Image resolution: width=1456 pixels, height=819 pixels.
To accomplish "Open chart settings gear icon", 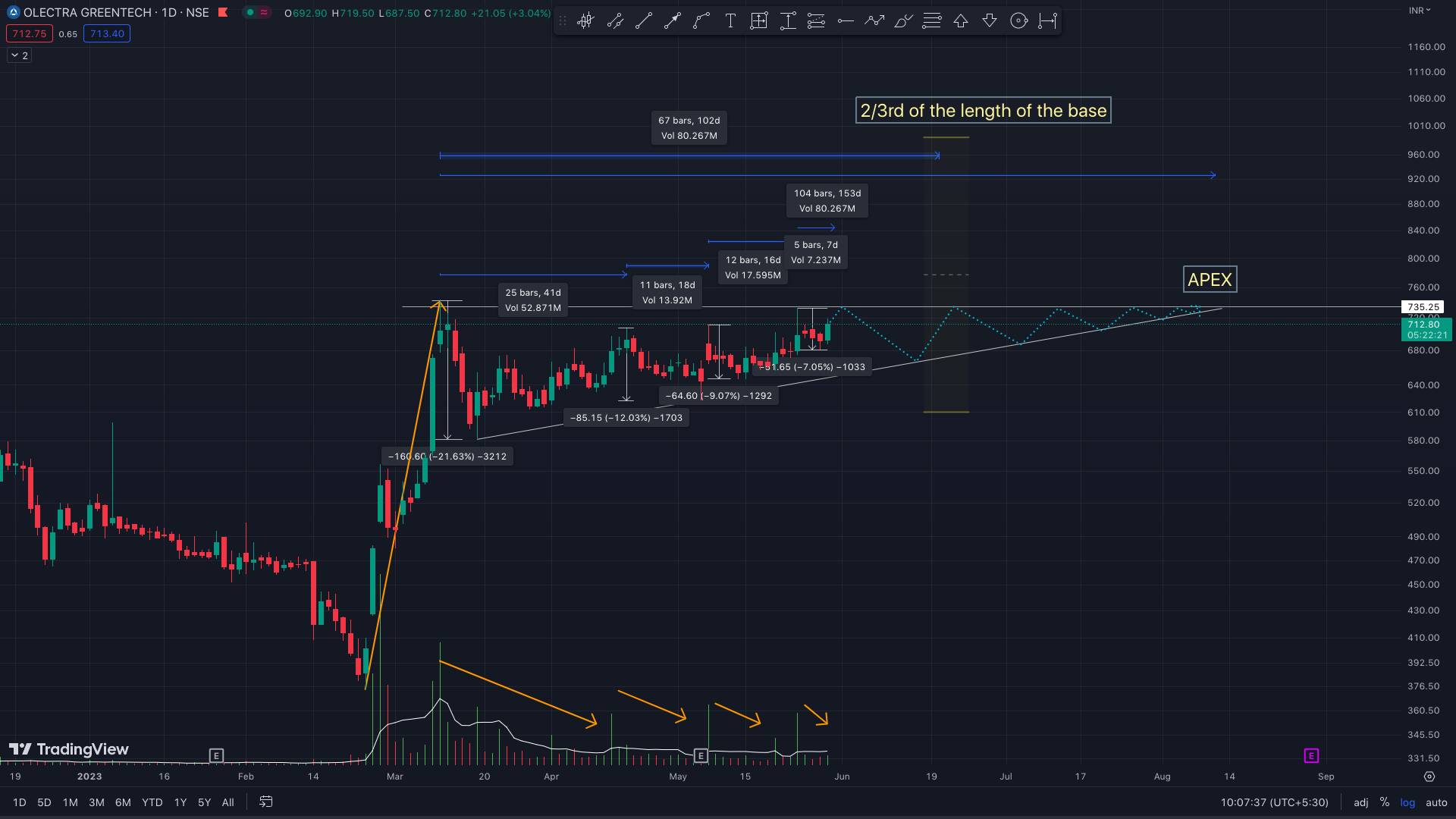I will [x=1429, y=777].
